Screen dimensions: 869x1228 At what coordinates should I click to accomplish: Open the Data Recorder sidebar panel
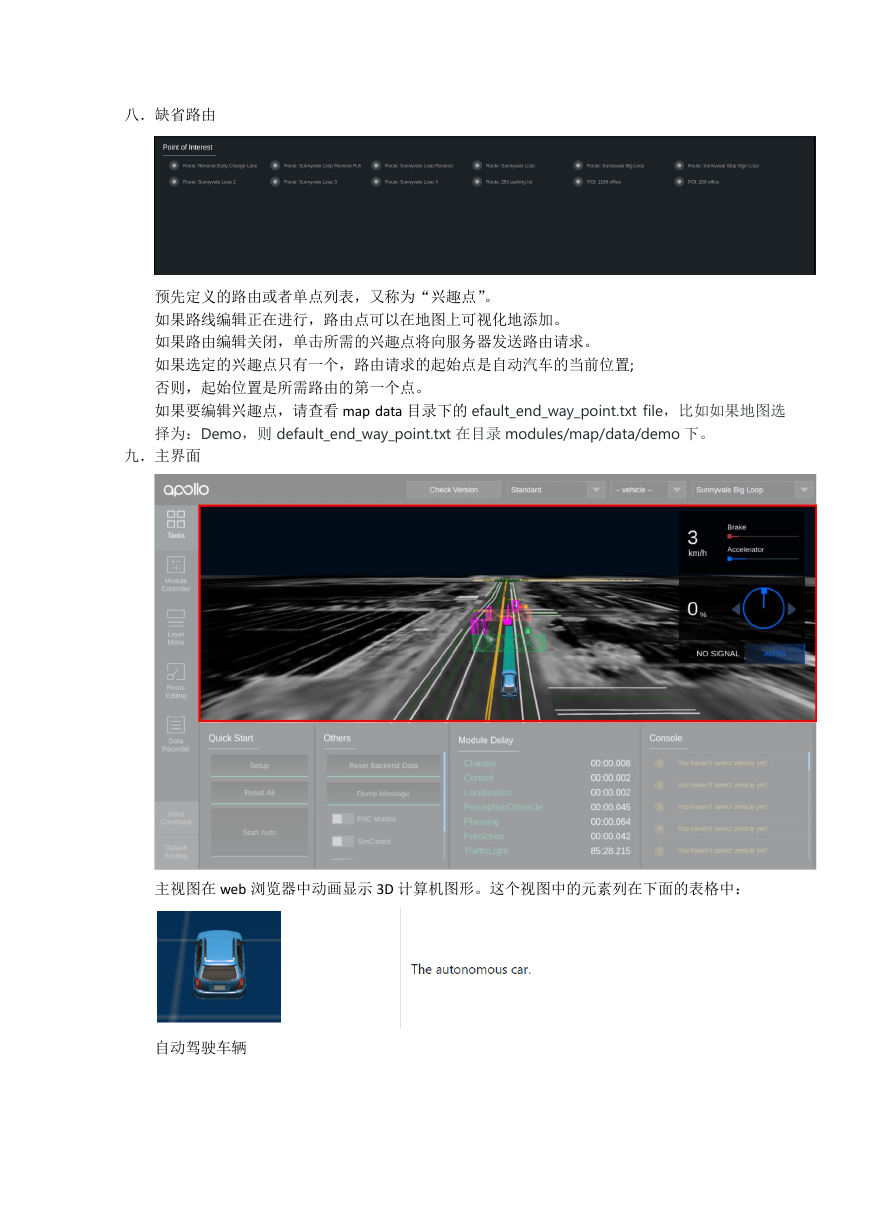(176, 733)
